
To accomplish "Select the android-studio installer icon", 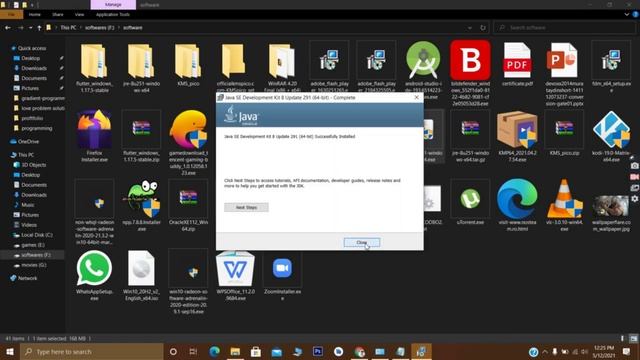I will [423, 60].
